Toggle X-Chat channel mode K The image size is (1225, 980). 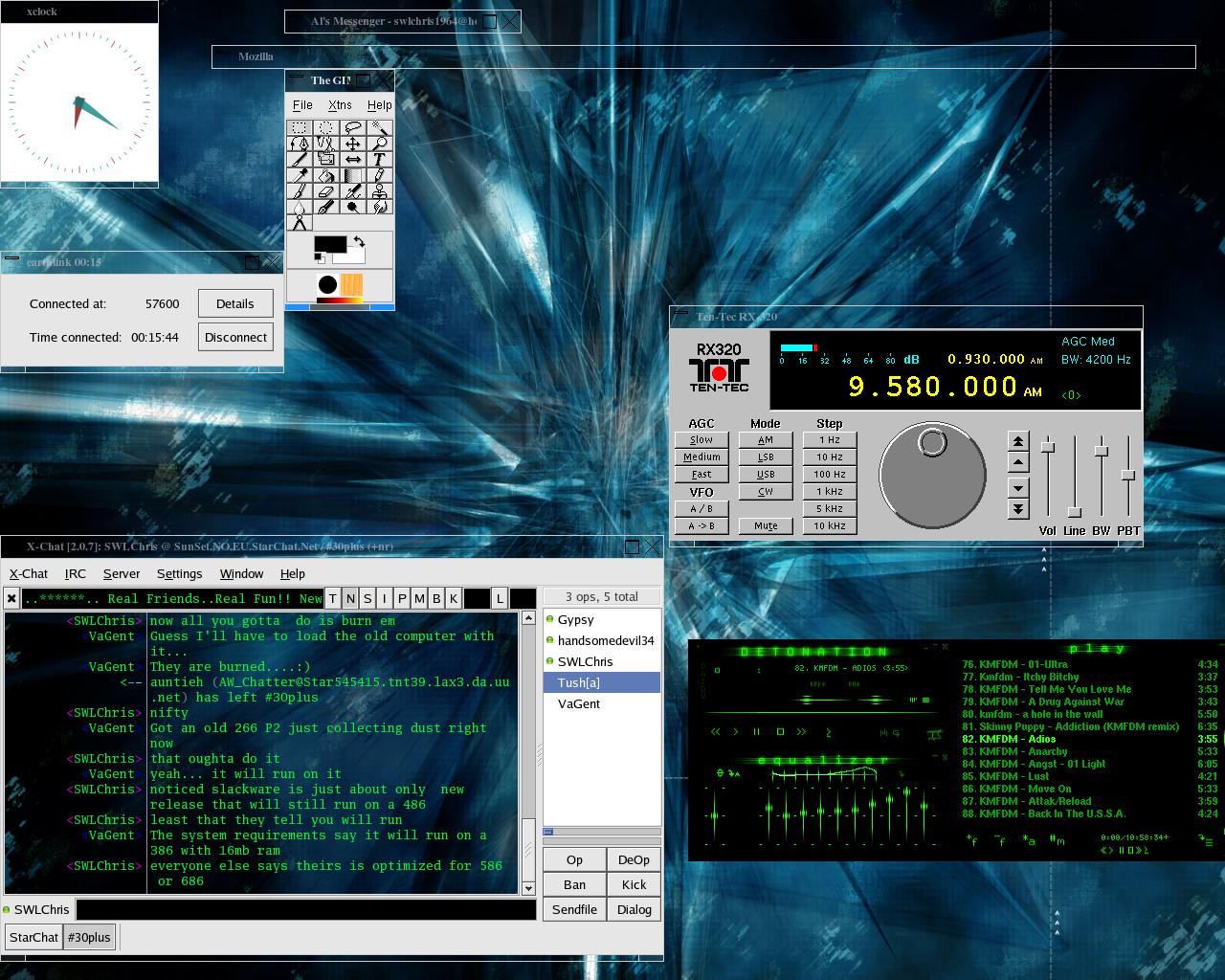[454, 598]
